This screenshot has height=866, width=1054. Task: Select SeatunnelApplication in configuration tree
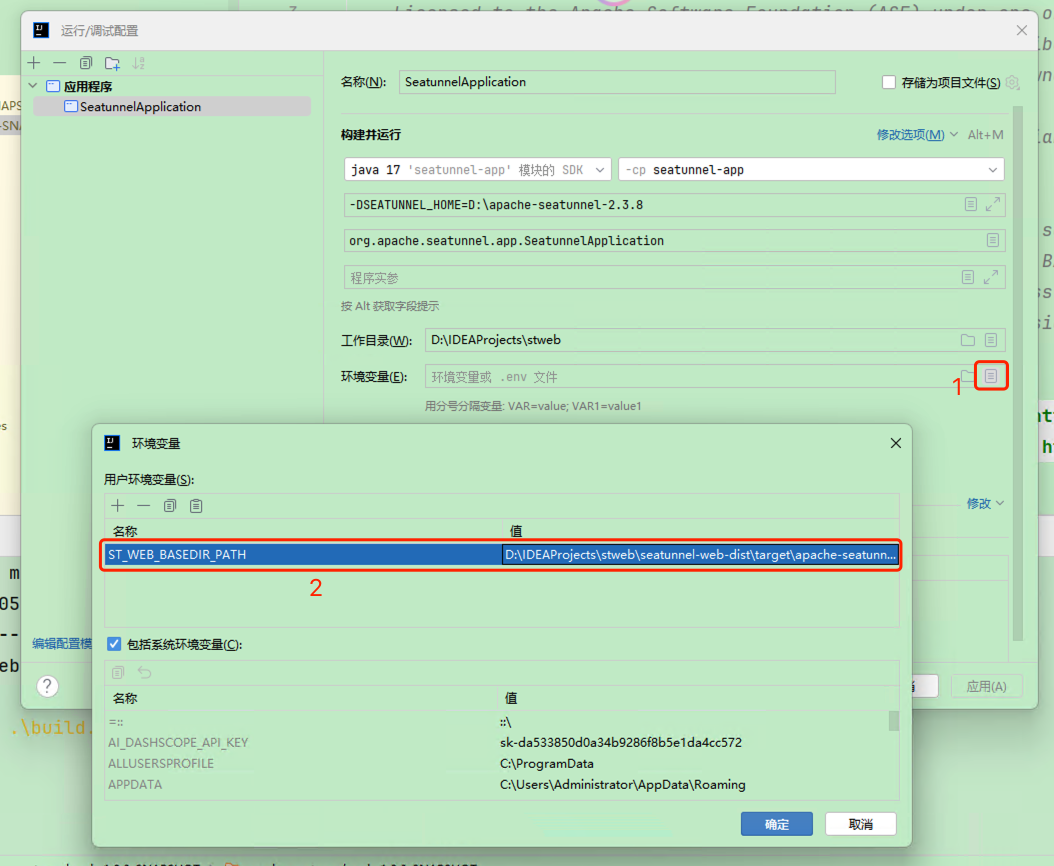tap(172, 106)
